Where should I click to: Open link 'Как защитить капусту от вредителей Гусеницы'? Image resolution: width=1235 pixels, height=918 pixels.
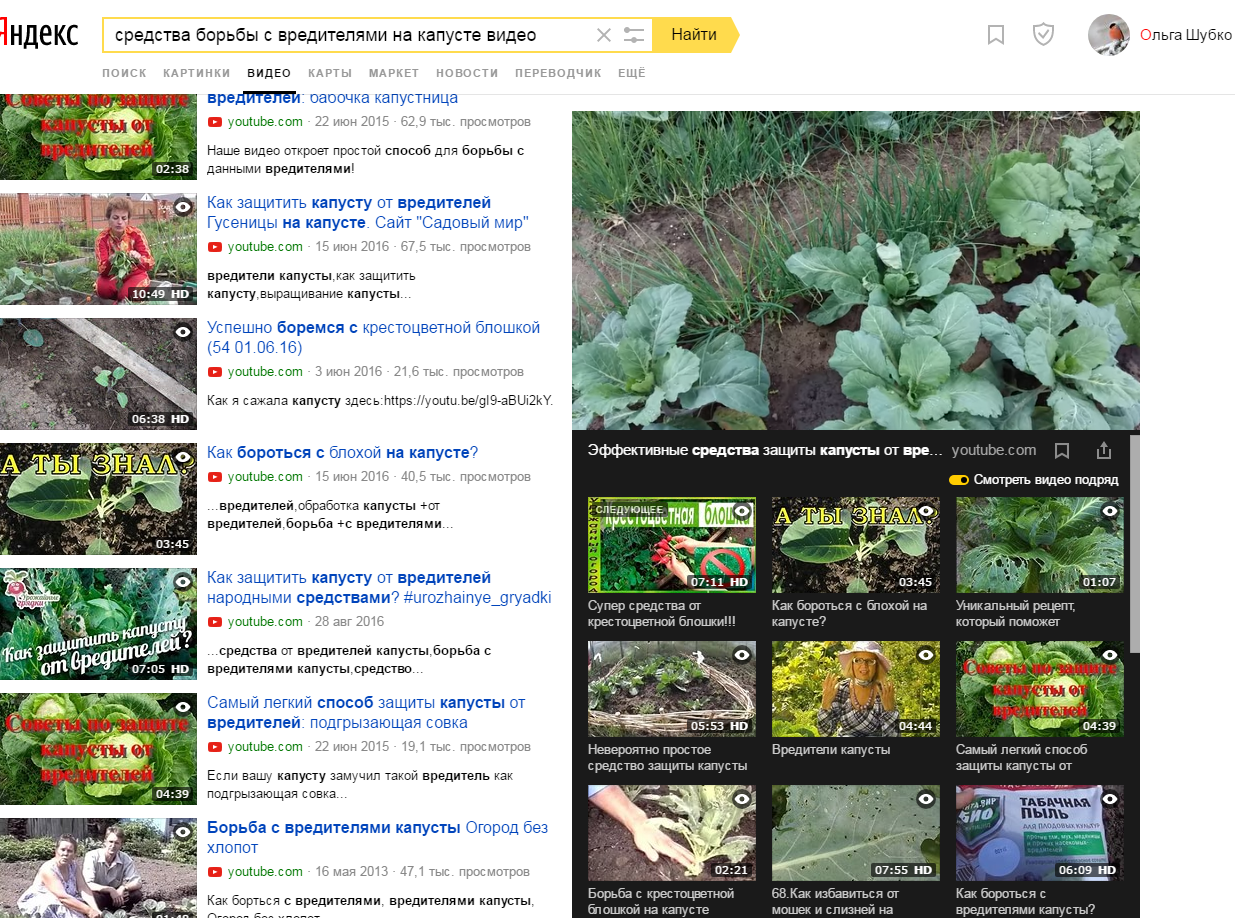pyautogui.click(x=368, y=212)
